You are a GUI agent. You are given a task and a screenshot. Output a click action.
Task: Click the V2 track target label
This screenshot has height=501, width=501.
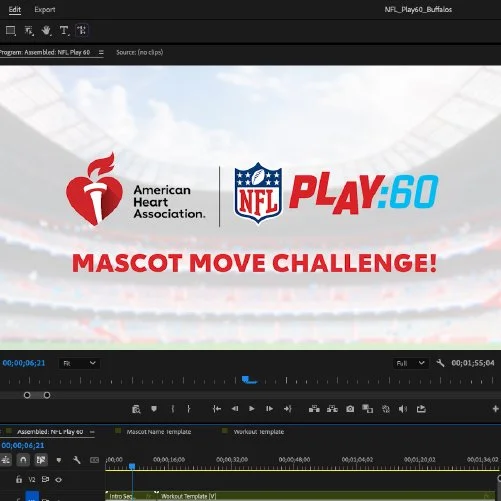pos(32,480)
